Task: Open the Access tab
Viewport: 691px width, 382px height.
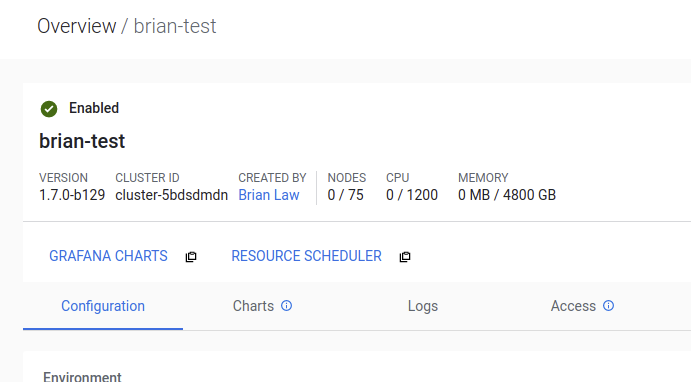Action: click(573, 306)
